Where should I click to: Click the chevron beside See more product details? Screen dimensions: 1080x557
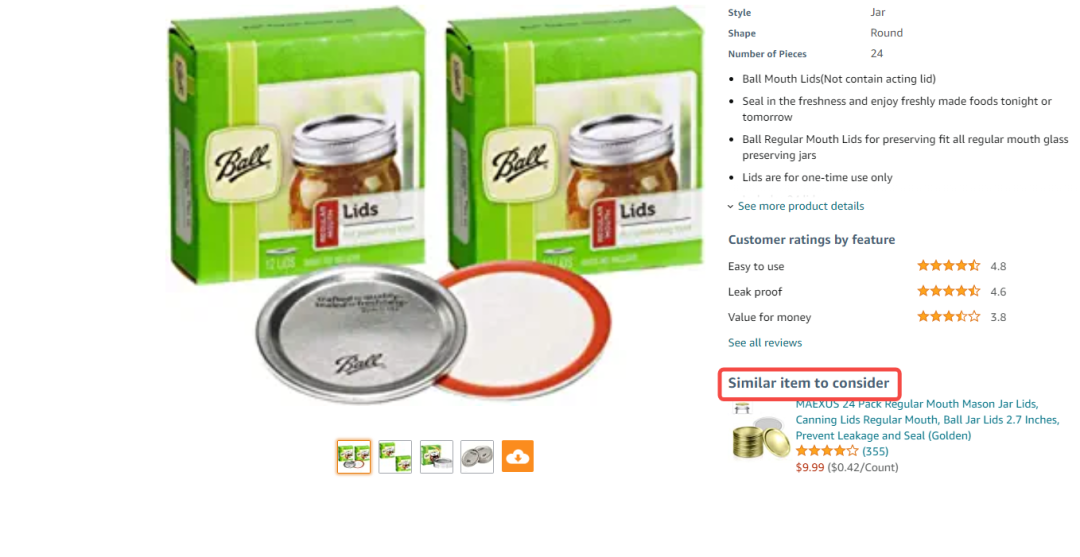point(731,207)
